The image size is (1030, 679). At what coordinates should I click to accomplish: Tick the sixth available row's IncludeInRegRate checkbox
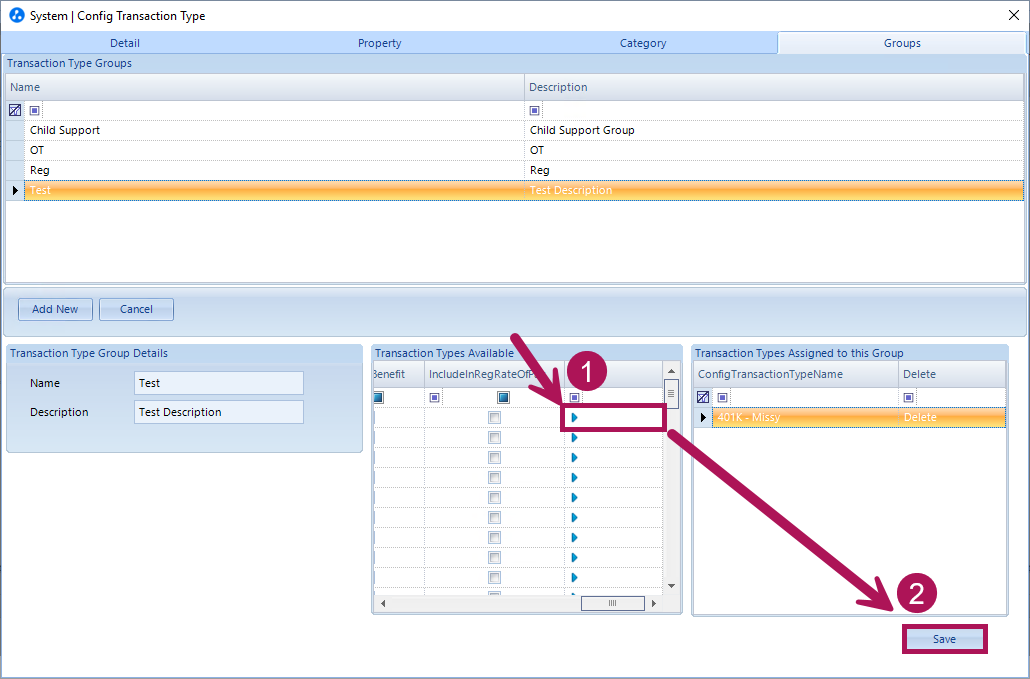[x=495, y=517]
